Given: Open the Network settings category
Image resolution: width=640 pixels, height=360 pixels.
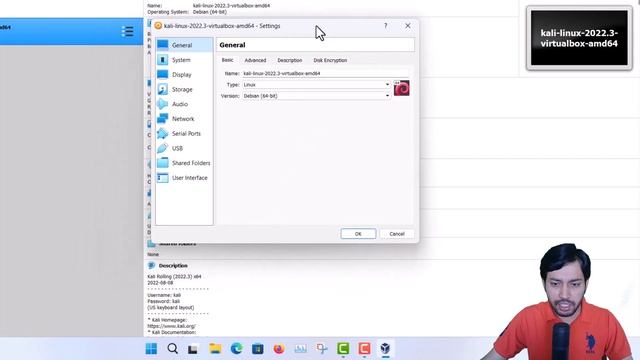Looking at the screenshot, I should [184, 119].
